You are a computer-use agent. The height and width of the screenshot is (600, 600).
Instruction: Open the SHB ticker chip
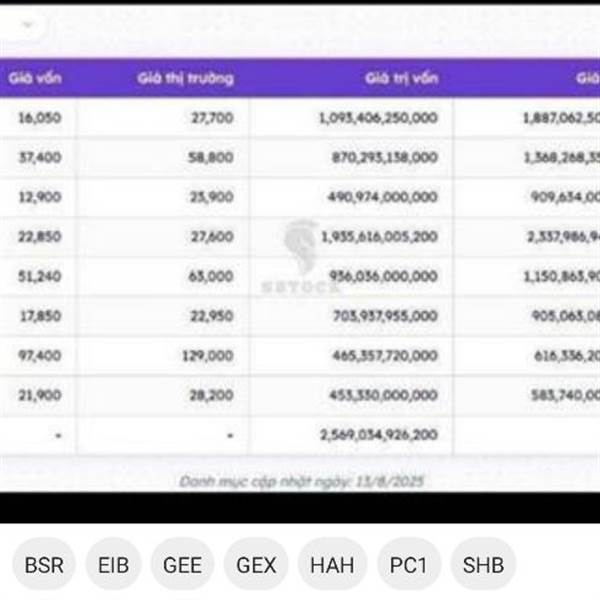[483, 565]
